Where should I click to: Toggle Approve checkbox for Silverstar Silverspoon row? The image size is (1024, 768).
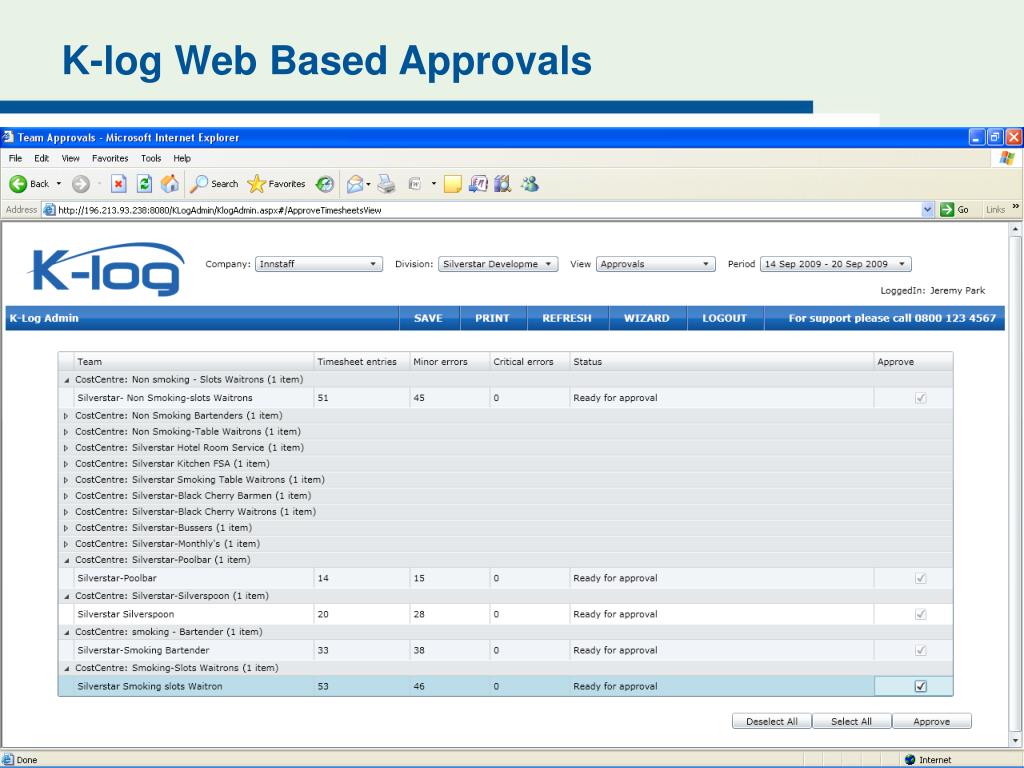tap(921, 614)
